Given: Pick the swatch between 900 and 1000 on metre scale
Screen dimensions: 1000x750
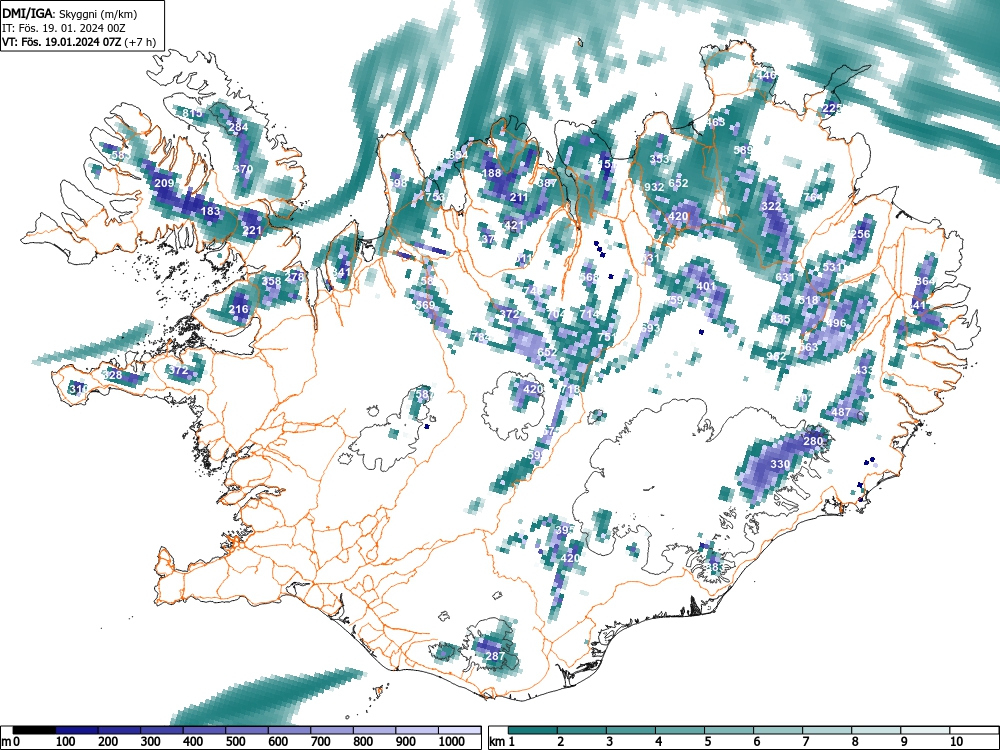Looking at the screenshot, I should [x=417, y=730].
